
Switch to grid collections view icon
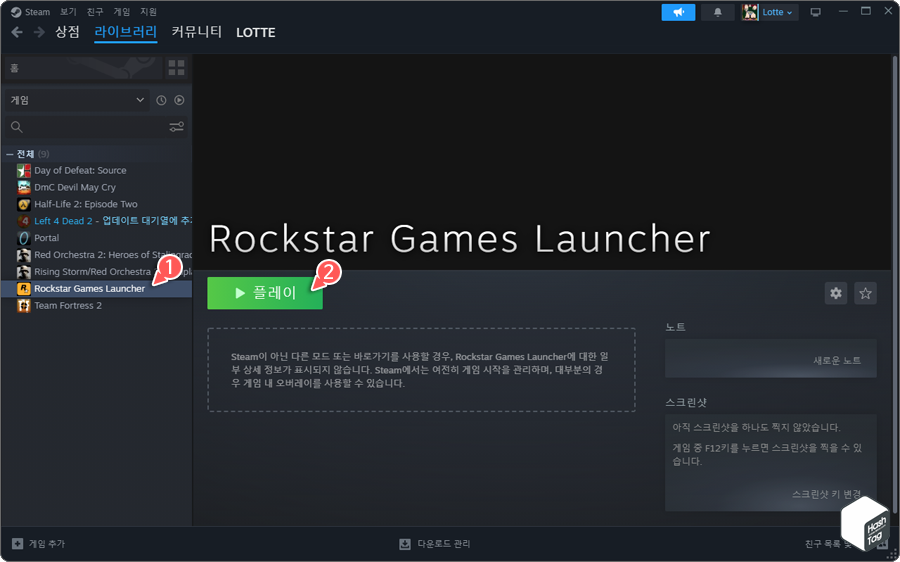[177, 68]
